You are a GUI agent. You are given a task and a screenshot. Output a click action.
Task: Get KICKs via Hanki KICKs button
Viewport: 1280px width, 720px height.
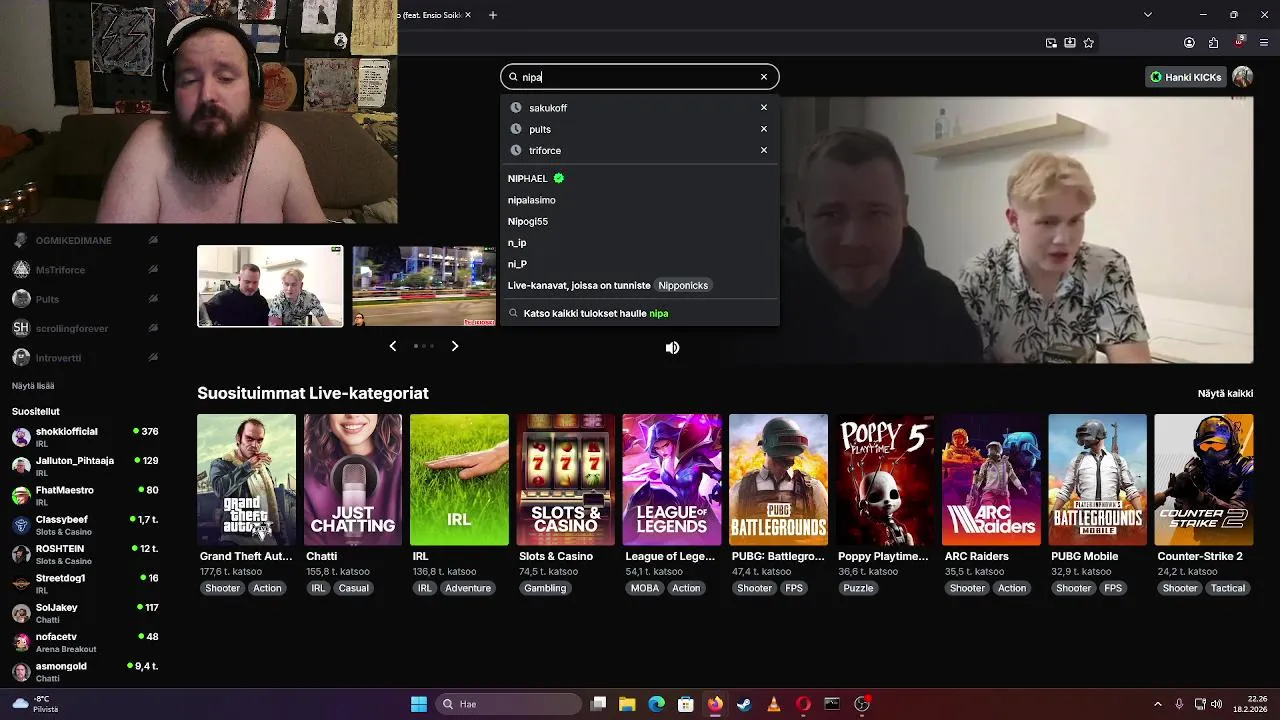(x=1186, y=77)
